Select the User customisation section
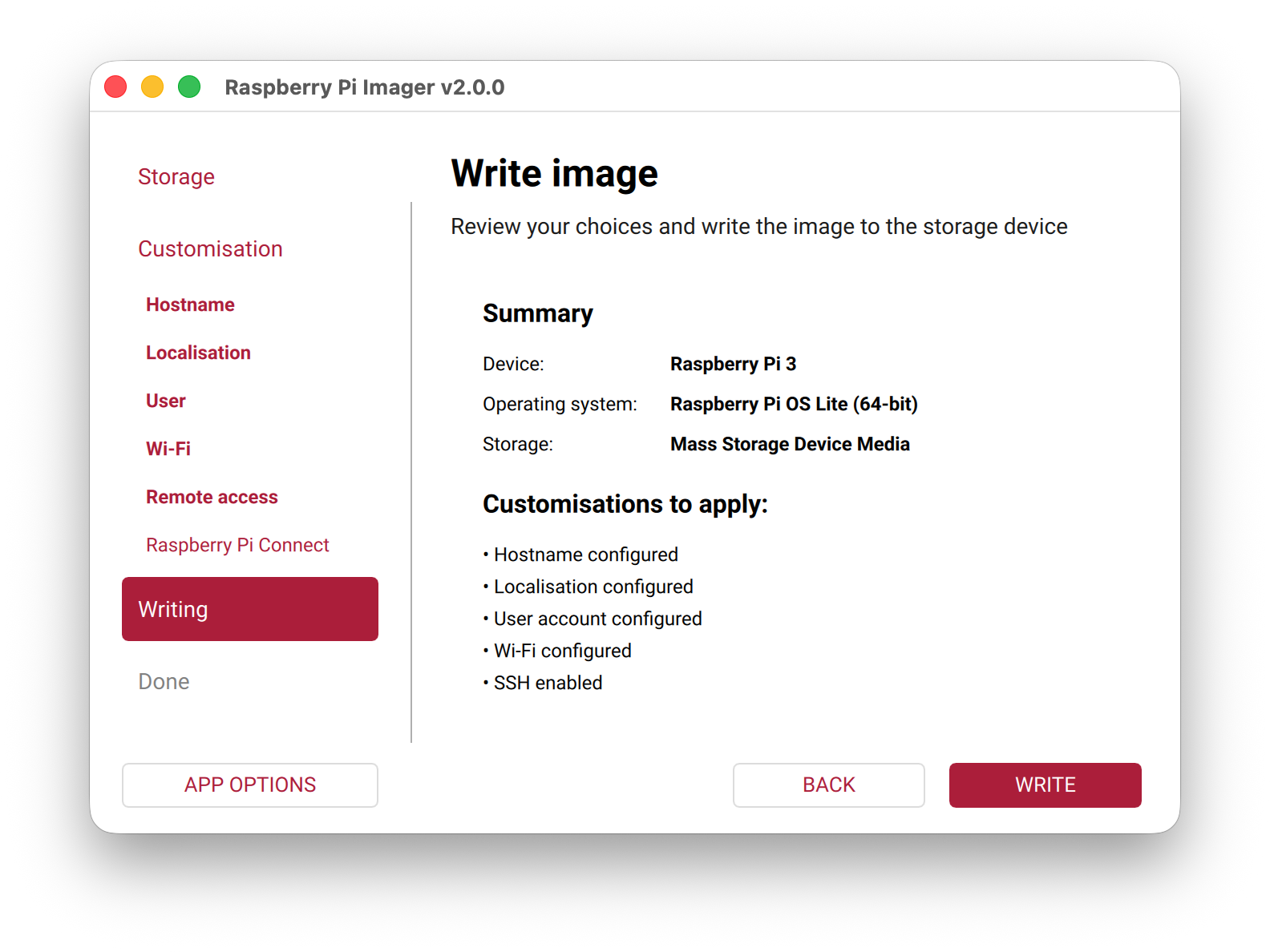The width and height of the screenshot is (1270, 952). coord(165,401)
